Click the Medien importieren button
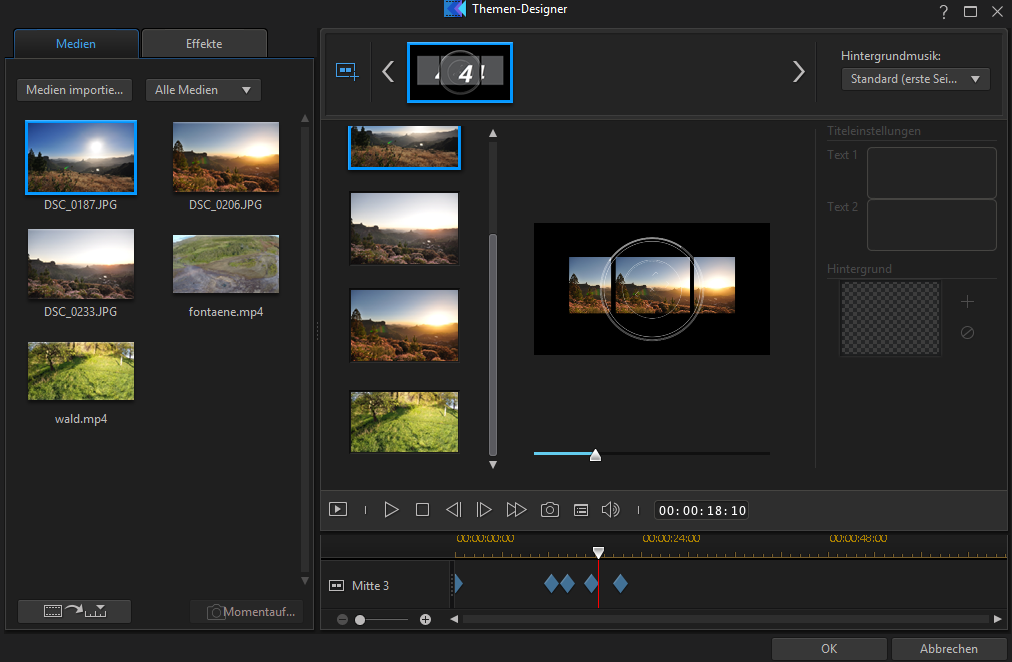1012x662 pixels. pyautogui.click(x=74, y=90)
